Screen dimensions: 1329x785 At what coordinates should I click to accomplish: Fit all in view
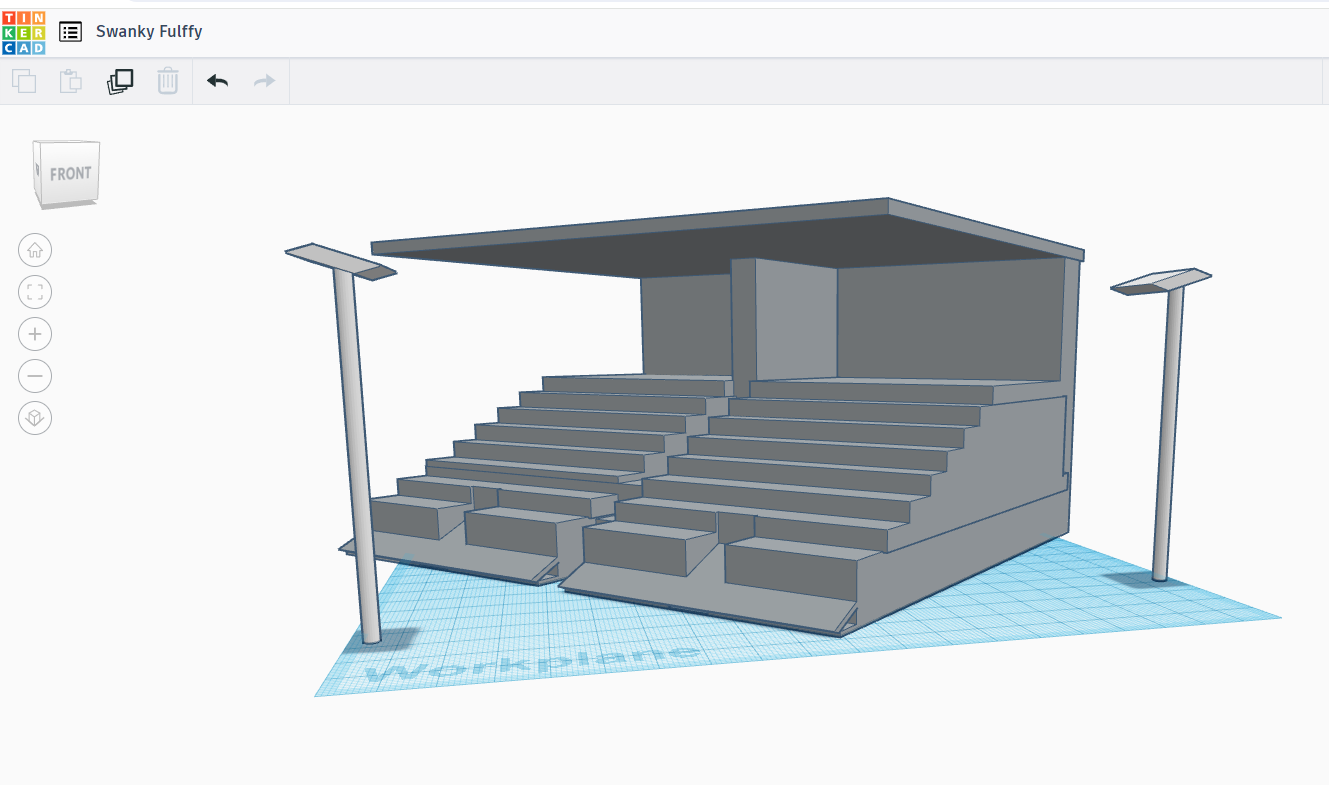(35, 292)
